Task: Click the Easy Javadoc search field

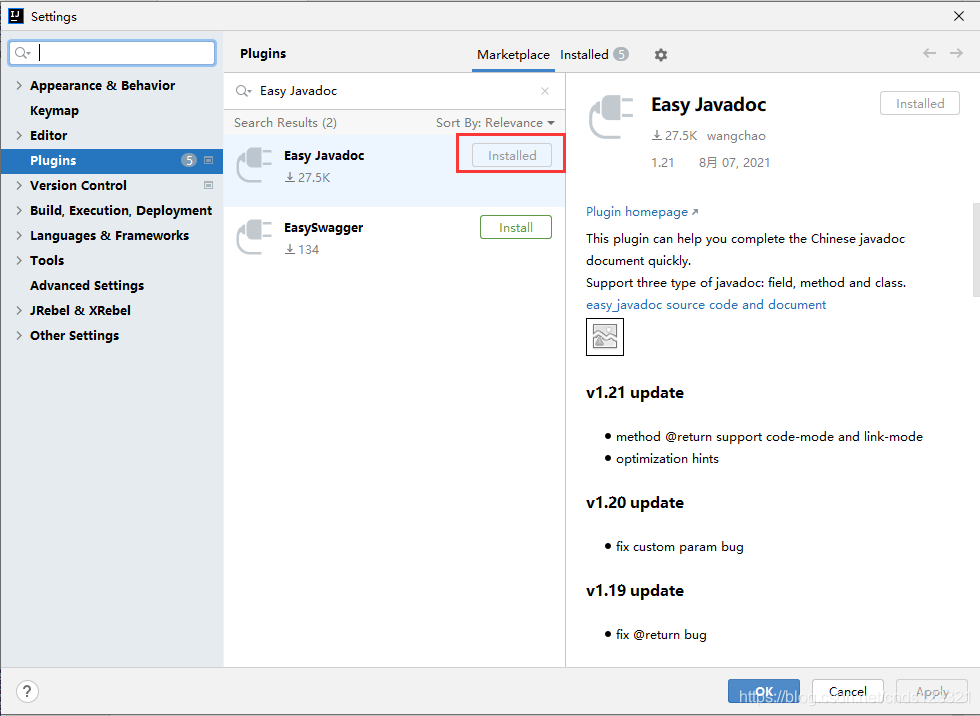Action: tap(394, 91)
